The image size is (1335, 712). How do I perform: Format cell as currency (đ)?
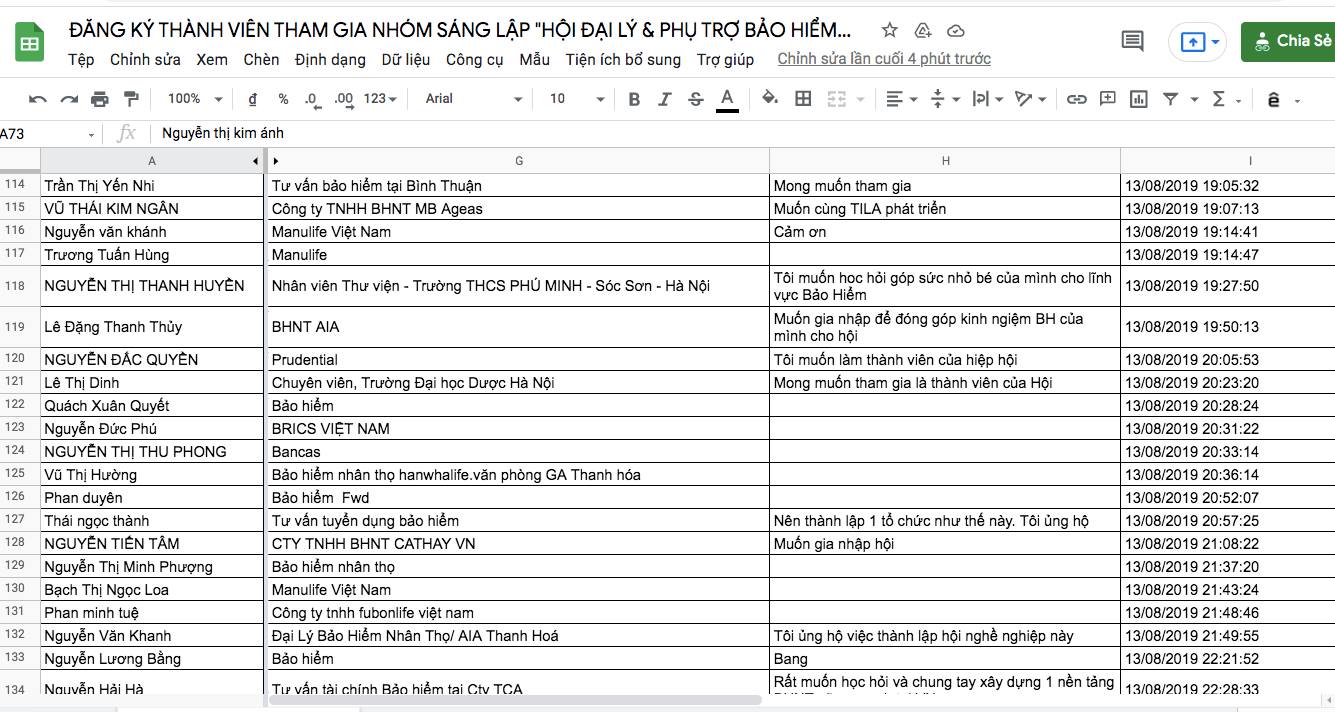tap(253, 99)
